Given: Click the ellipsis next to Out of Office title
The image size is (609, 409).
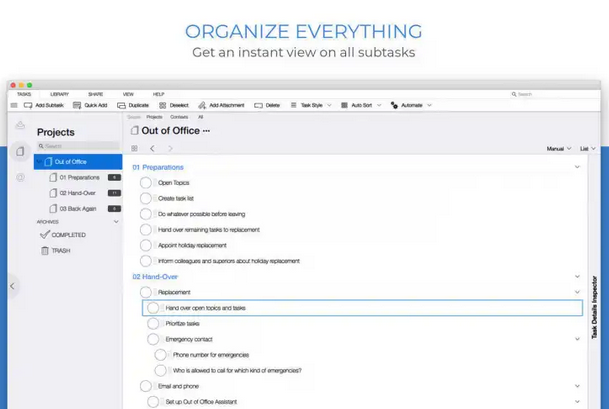Looking at the screenshot, I should [206, 131].
